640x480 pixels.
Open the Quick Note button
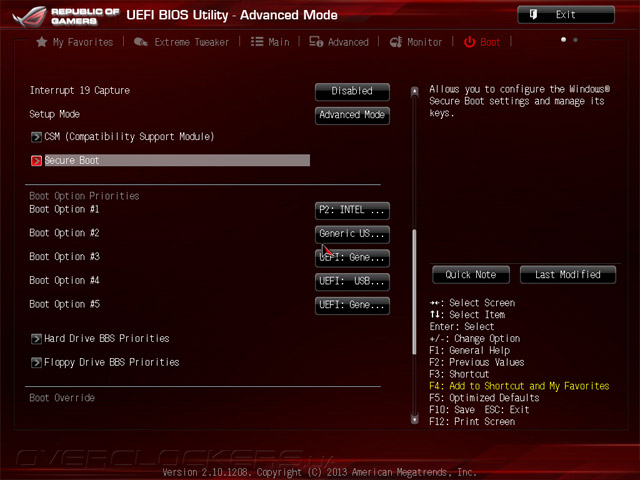(x=471, y=275)
